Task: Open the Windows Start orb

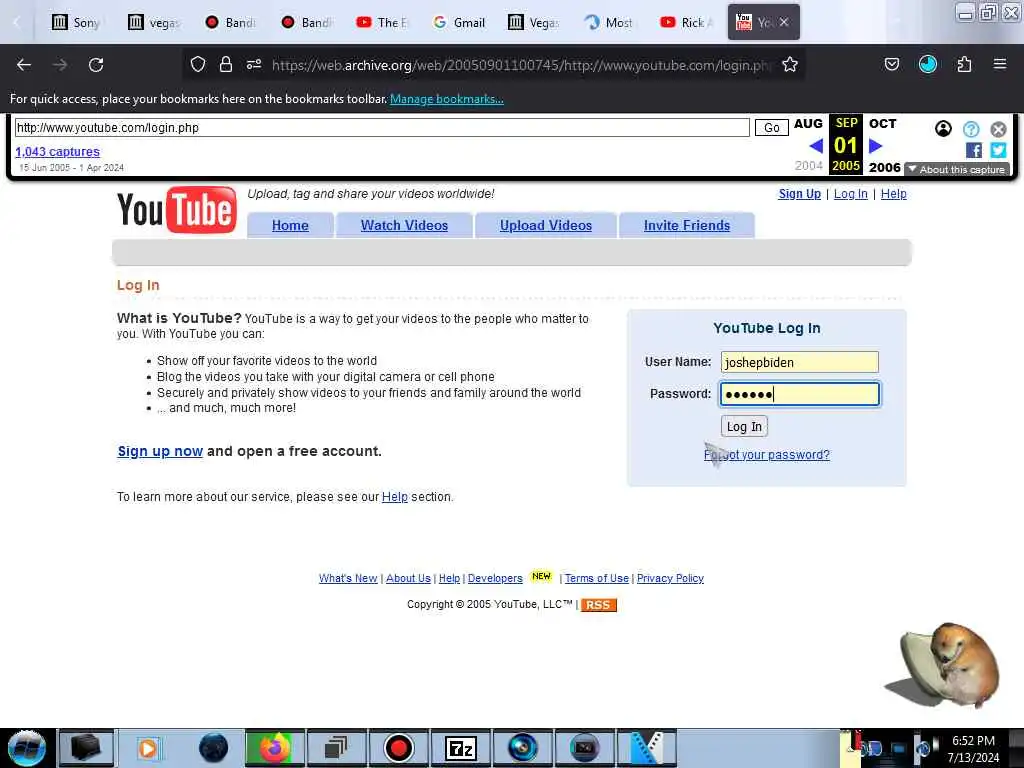Action: tap(27, 748)
